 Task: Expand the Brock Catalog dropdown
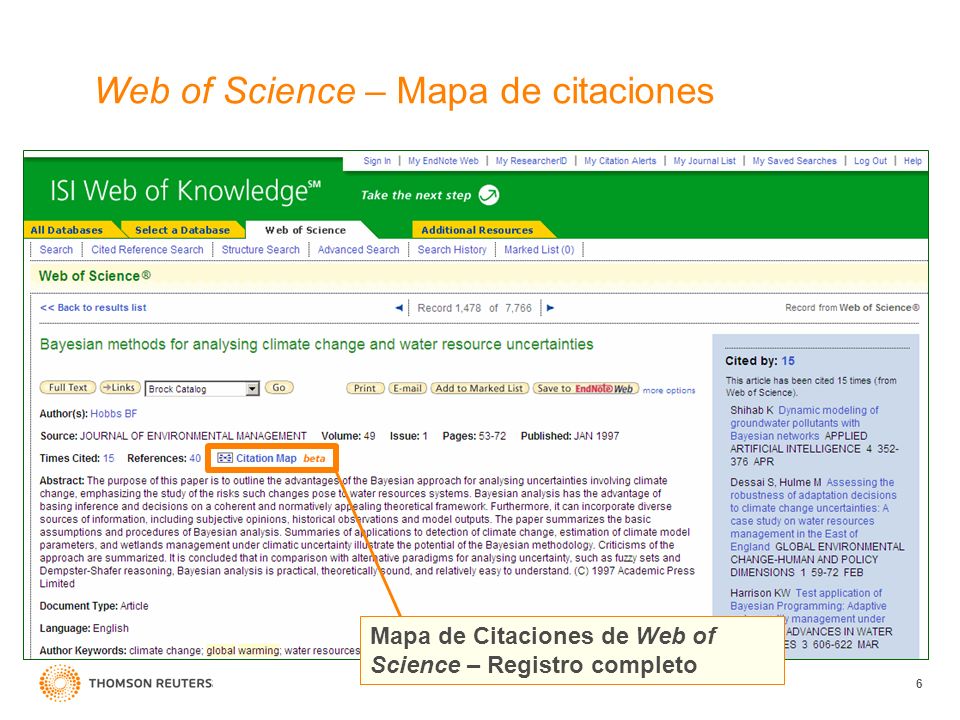[252, 389]
